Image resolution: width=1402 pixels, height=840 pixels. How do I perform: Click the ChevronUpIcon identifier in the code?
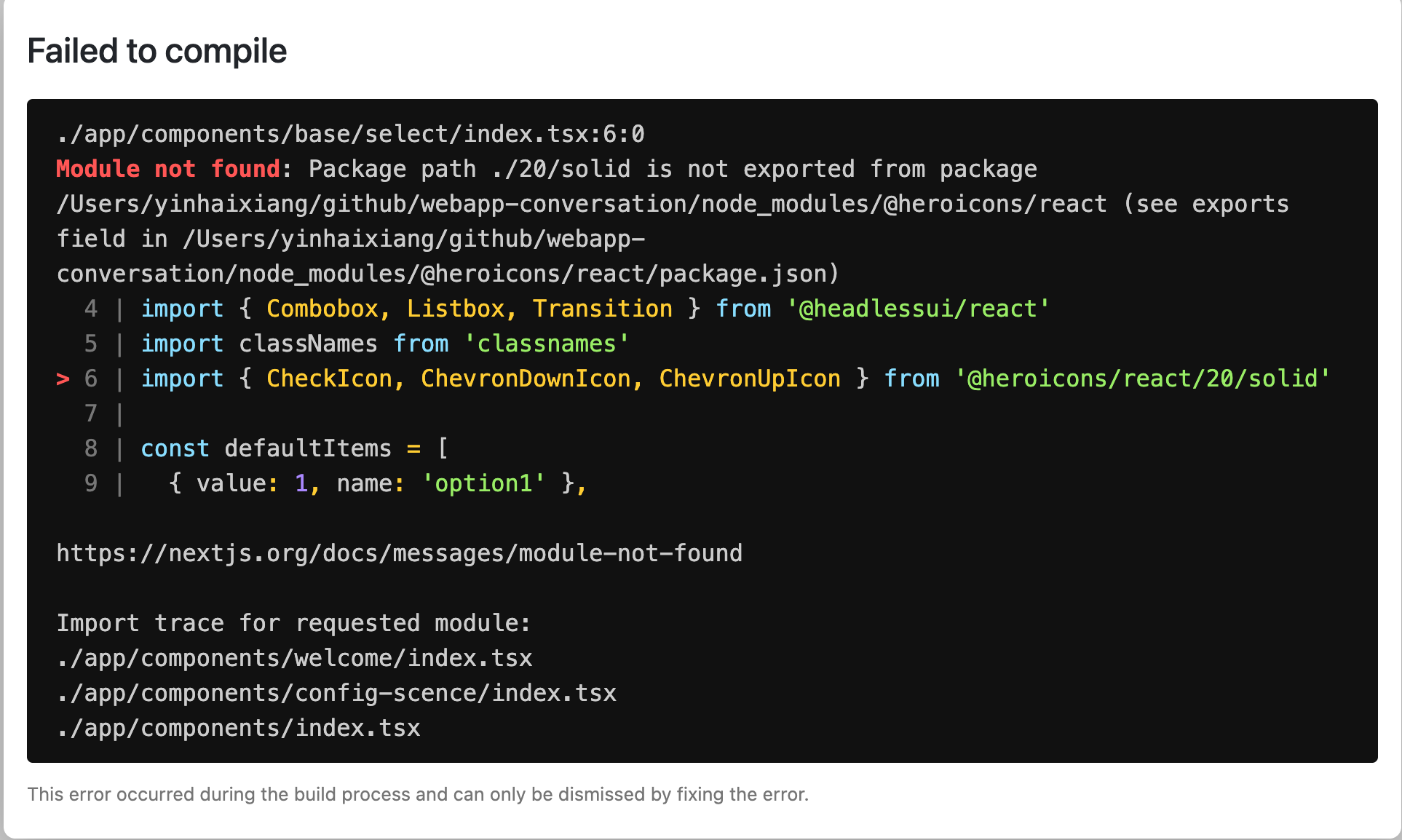[x=750, y=379]
